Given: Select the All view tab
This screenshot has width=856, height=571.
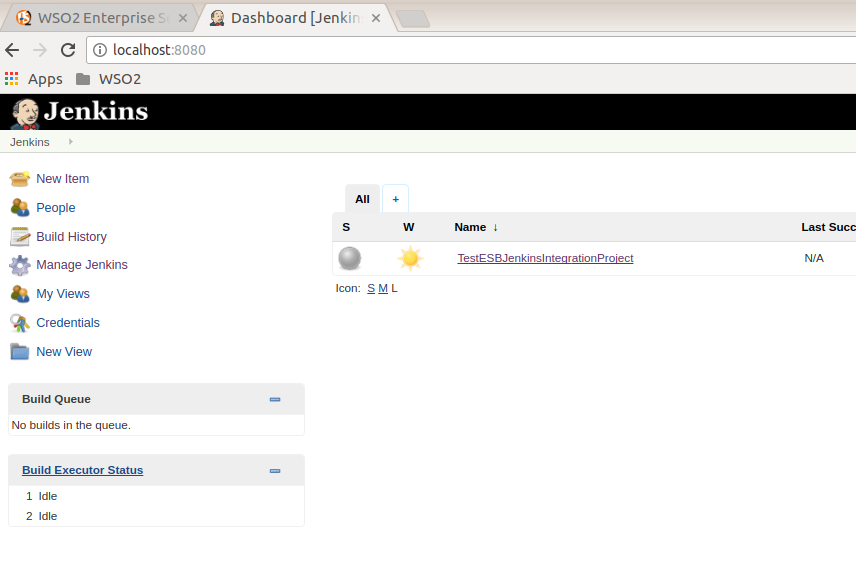Looking at the screenshot, I should click(x=362, y=199).
